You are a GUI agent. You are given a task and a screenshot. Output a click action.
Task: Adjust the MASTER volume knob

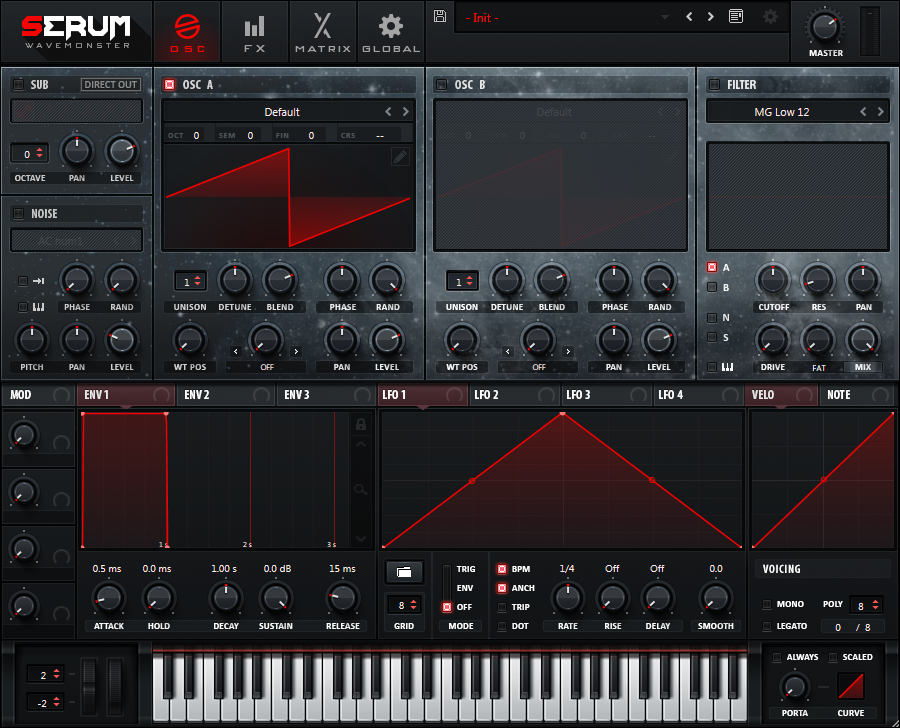[825, 26]
